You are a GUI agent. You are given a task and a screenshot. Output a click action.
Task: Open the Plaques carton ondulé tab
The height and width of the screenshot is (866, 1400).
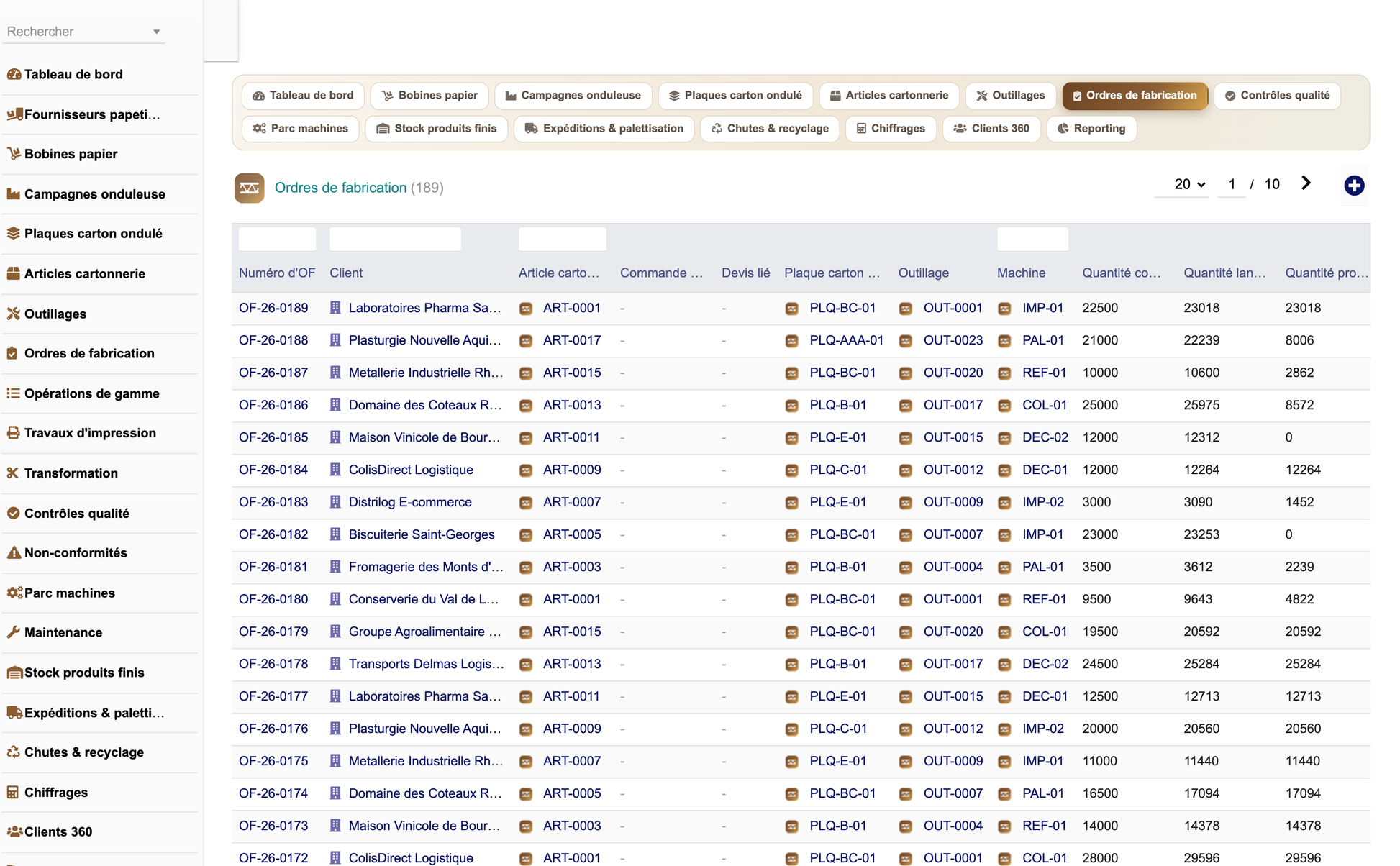click(735, 96)
